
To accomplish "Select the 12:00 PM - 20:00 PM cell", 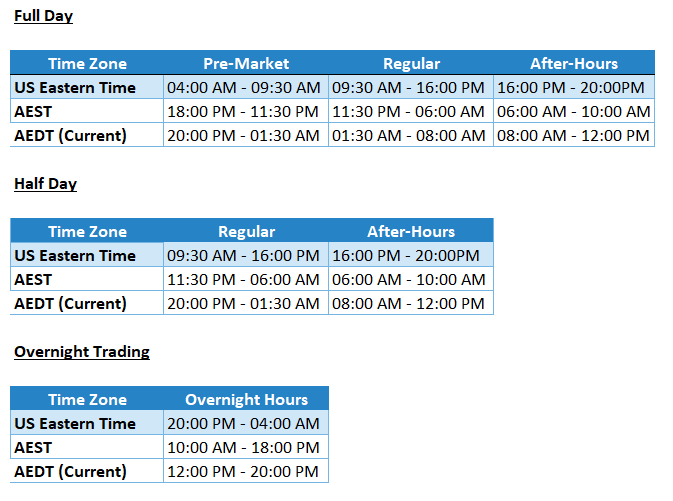I will coord(244,471).
